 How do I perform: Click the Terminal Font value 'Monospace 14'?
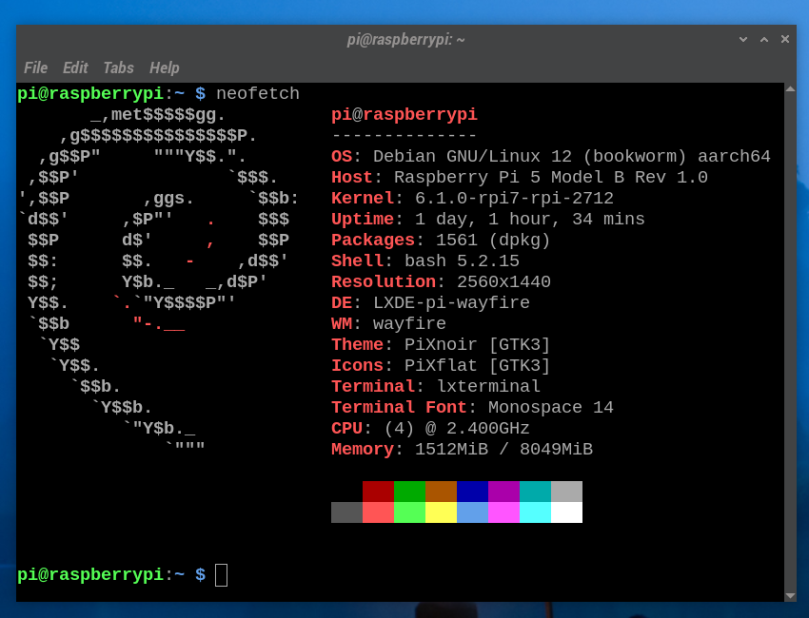point(551,407)
